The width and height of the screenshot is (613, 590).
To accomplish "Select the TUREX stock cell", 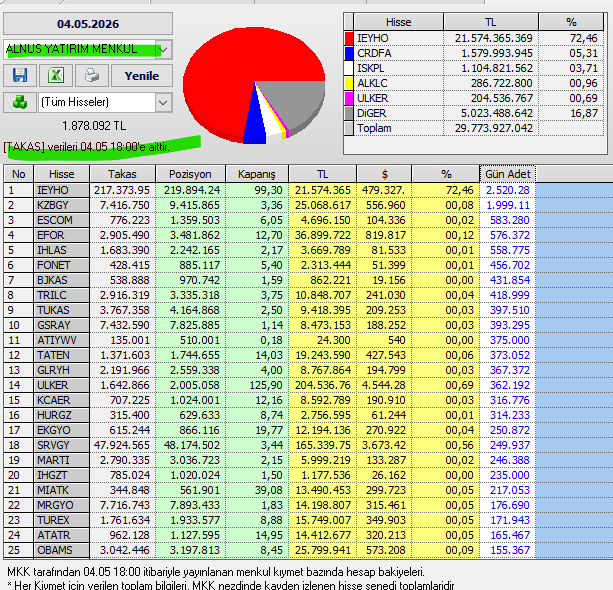I will tap(61, 520).
